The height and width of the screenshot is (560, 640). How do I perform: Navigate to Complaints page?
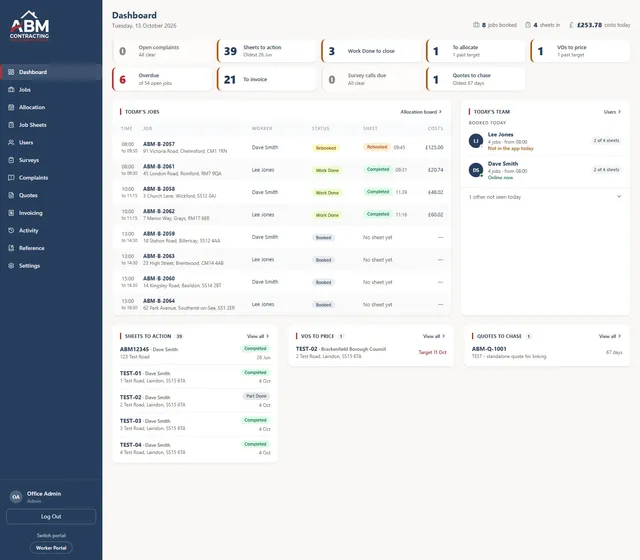pyautogui.click(x=51, y=178)
